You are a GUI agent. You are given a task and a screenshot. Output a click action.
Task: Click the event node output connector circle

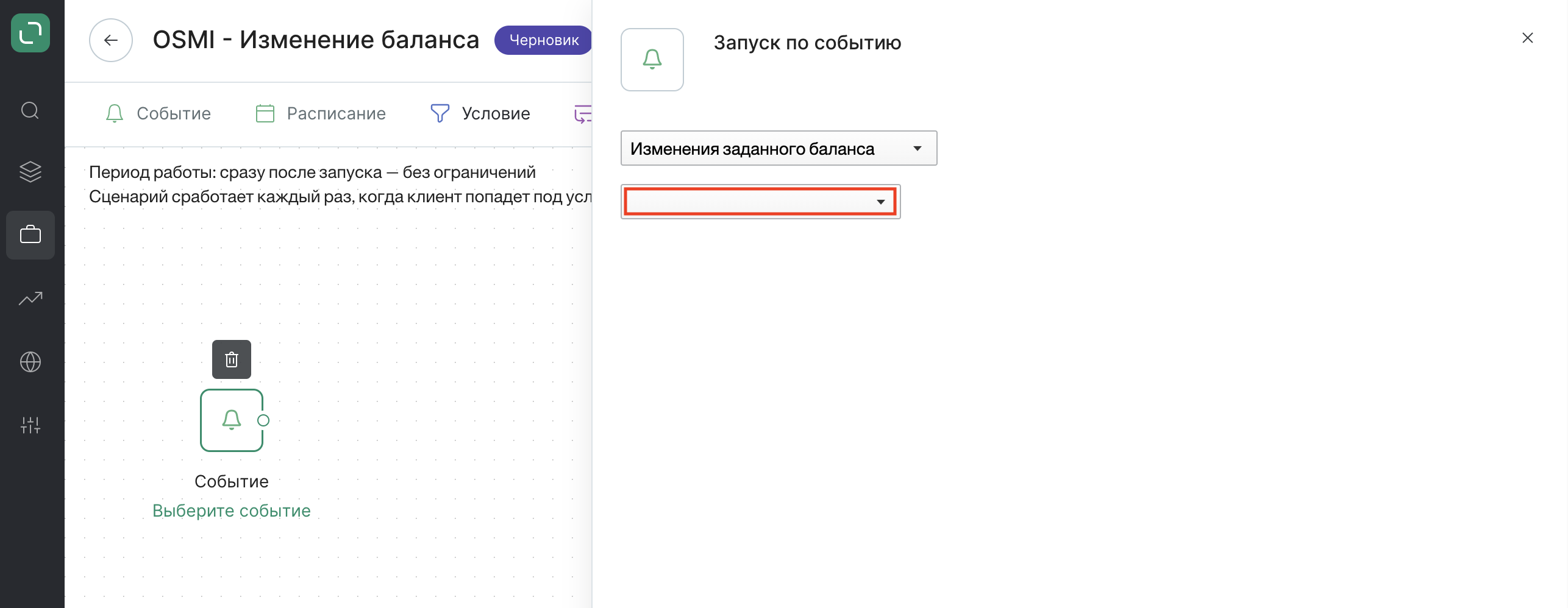coord(263,420)
